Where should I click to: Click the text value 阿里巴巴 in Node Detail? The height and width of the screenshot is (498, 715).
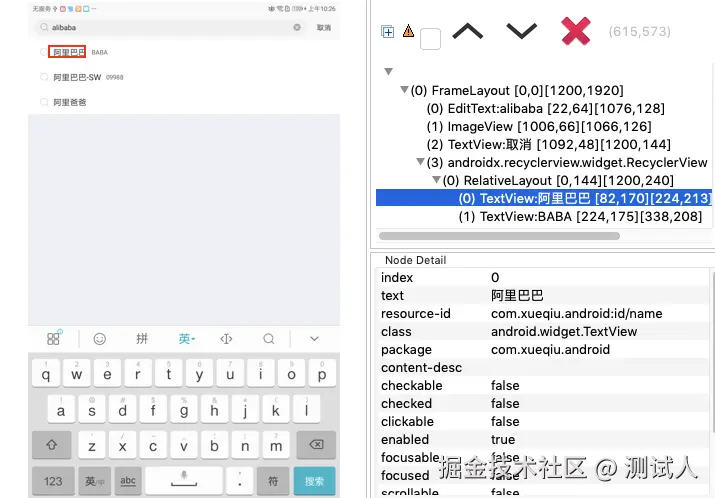pyautogui.click(x=517, y=296)
